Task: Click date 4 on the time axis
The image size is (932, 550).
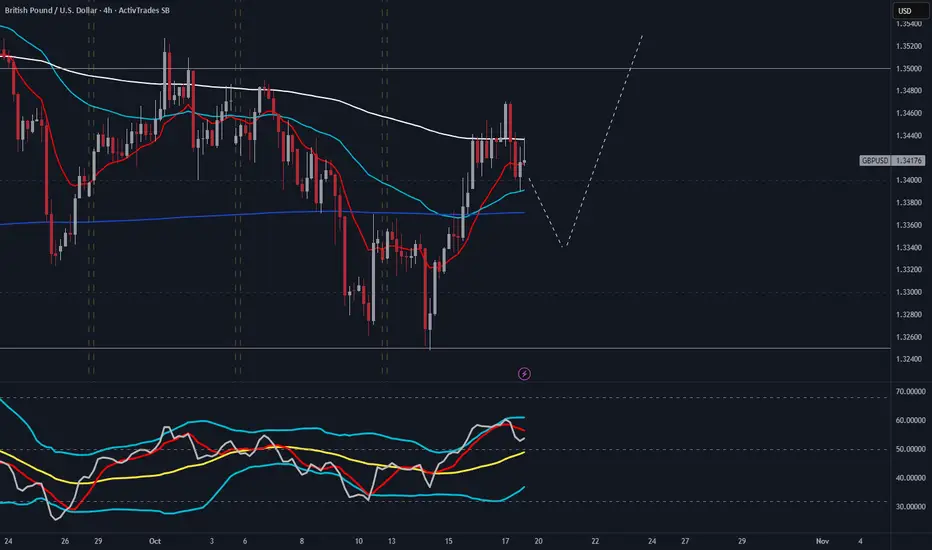Action: [860, 541]
